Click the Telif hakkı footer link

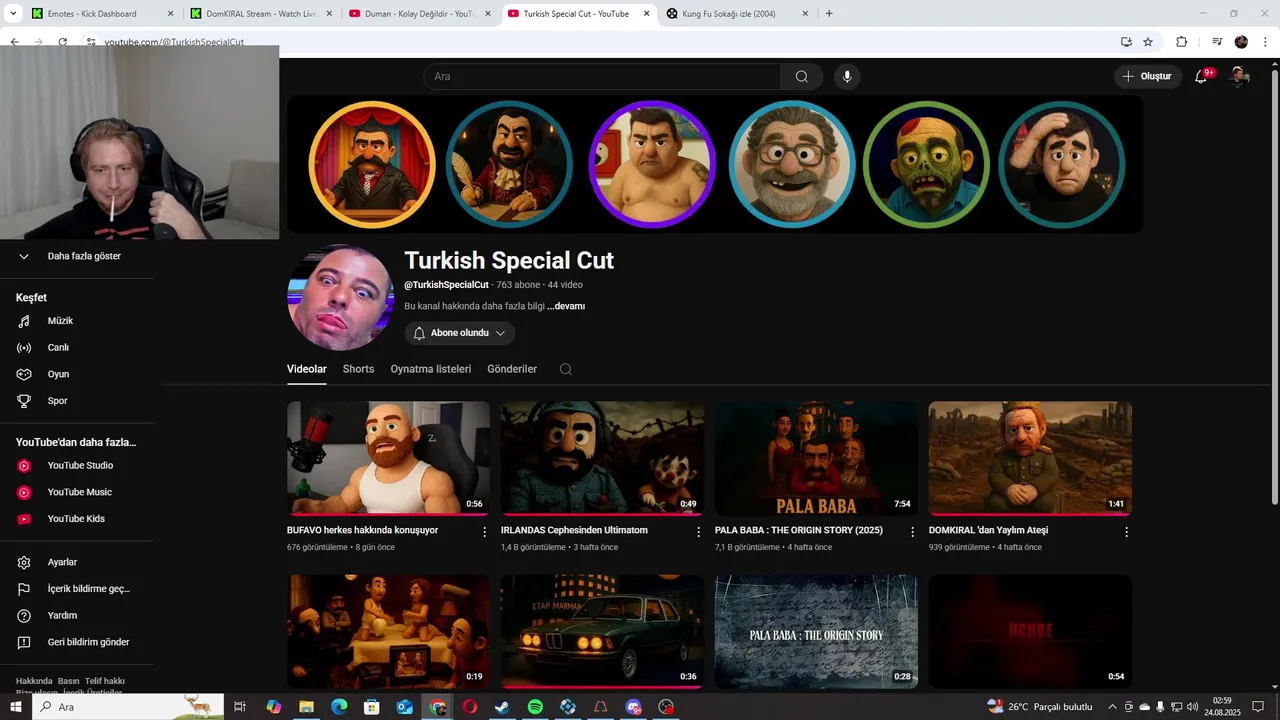tap(105, 681)
